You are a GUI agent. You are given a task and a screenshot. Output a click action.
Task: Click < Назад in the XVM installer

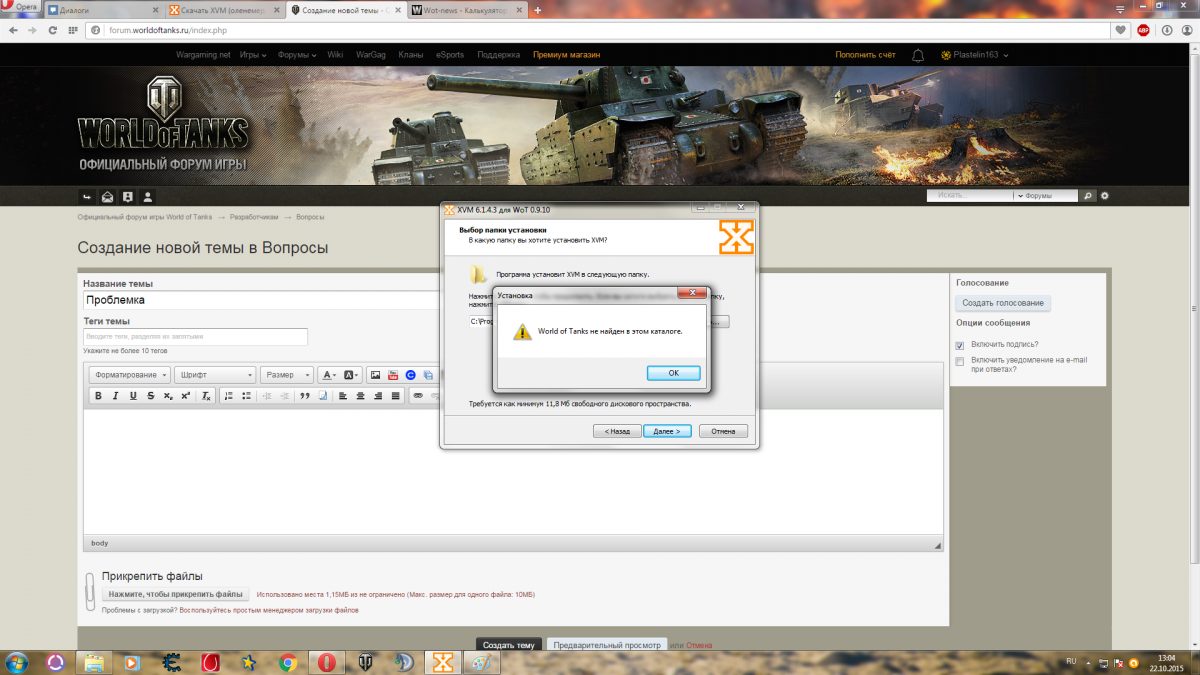click(617, 431)
